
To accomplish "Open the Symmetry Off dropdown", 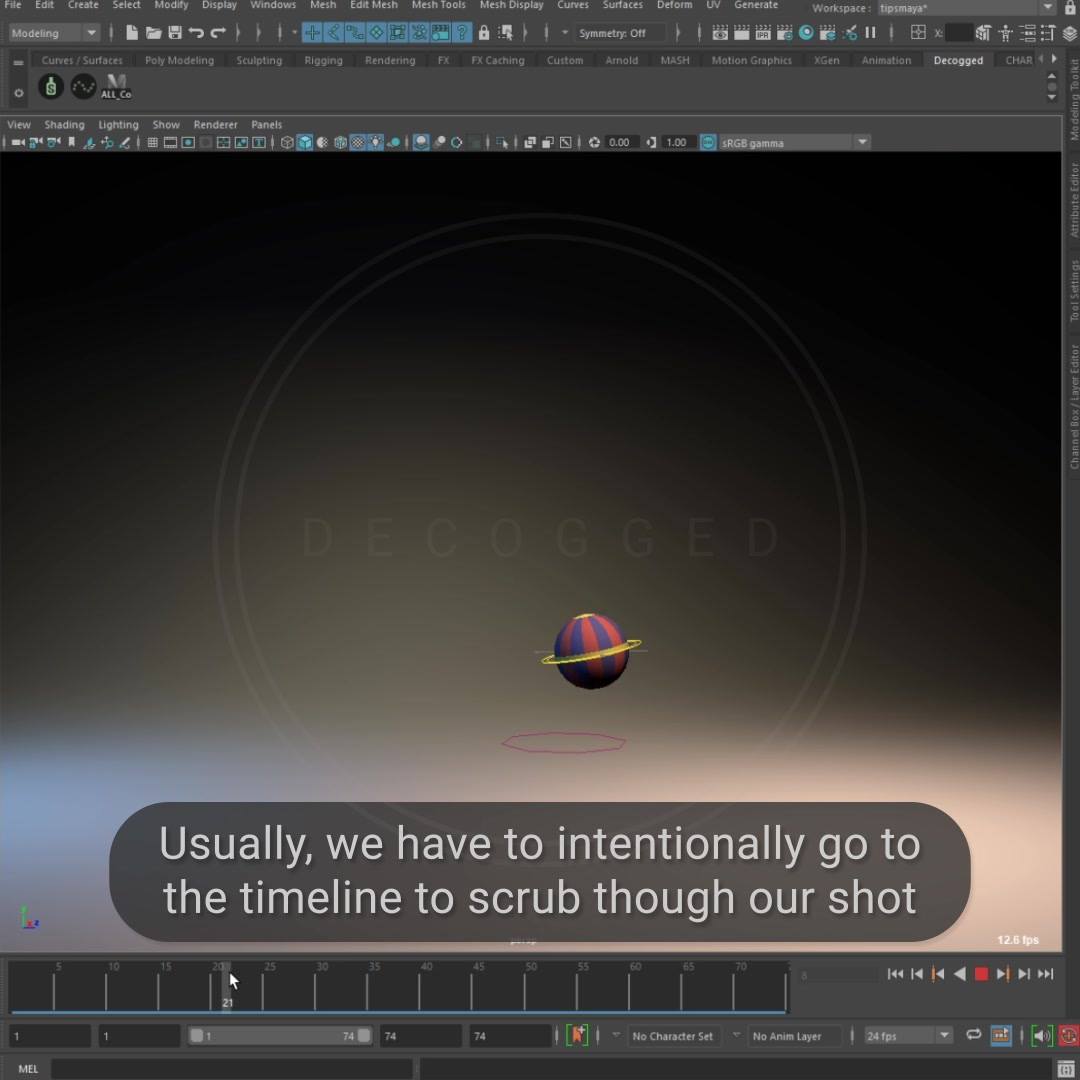I will [x=621, y=33].
